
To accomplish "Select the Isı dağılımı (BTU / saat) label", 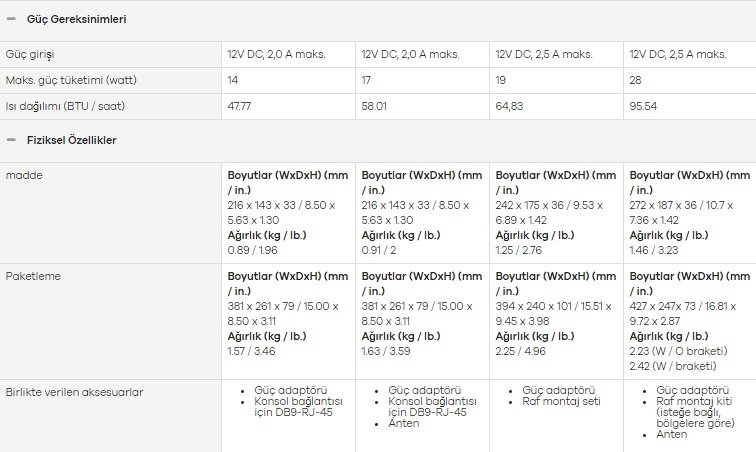I will (x=66, y=106).
